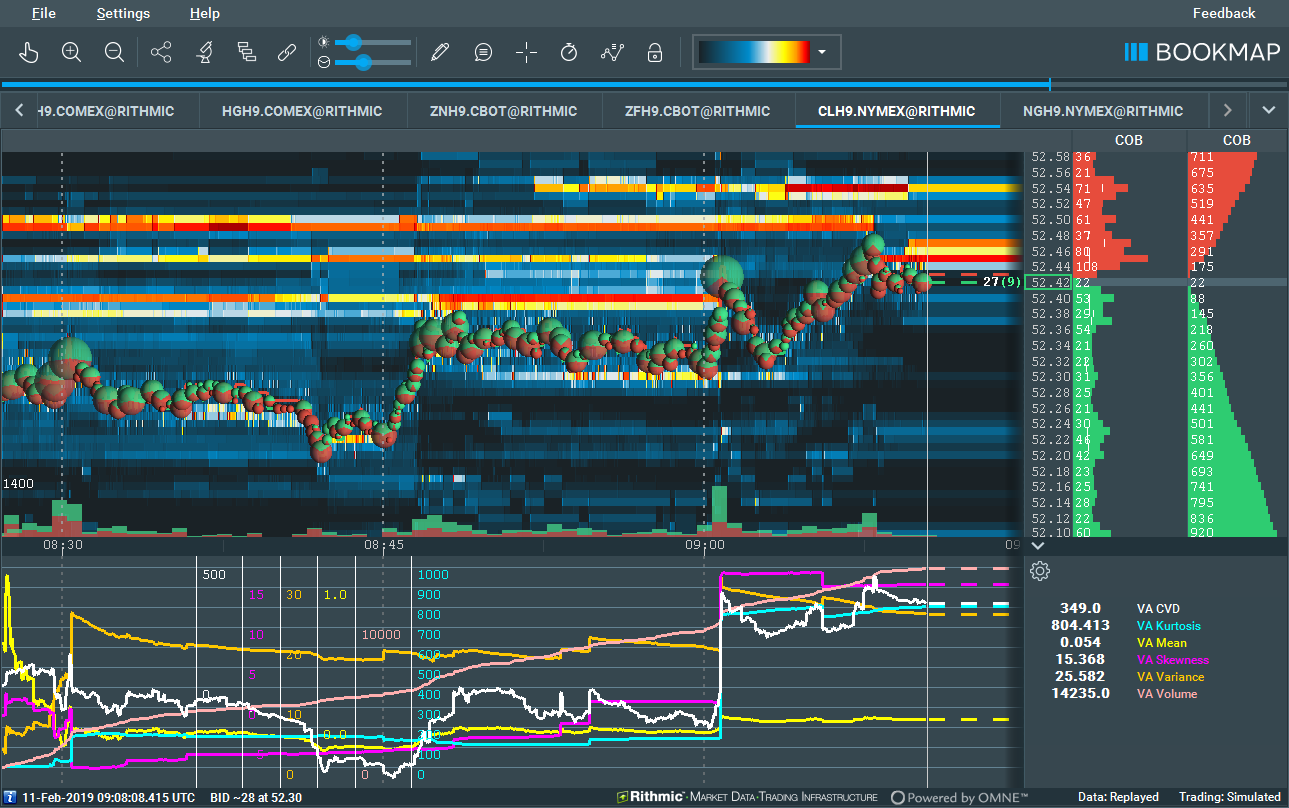This screenshot has width=1289, height=808.
Task: Toggle the chart lock icon
Action: (x=655, y=52)
